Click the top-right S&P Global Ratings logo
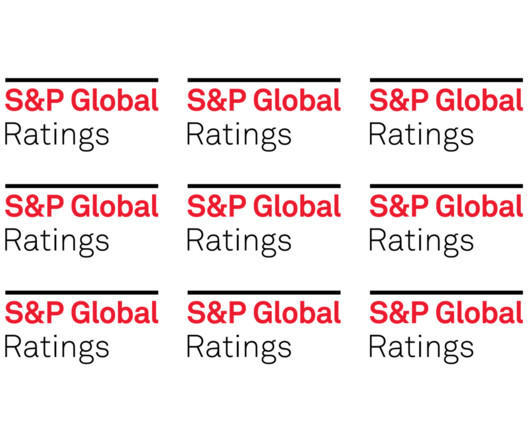This screenshot has width=530, height=442. click(446, 115)
